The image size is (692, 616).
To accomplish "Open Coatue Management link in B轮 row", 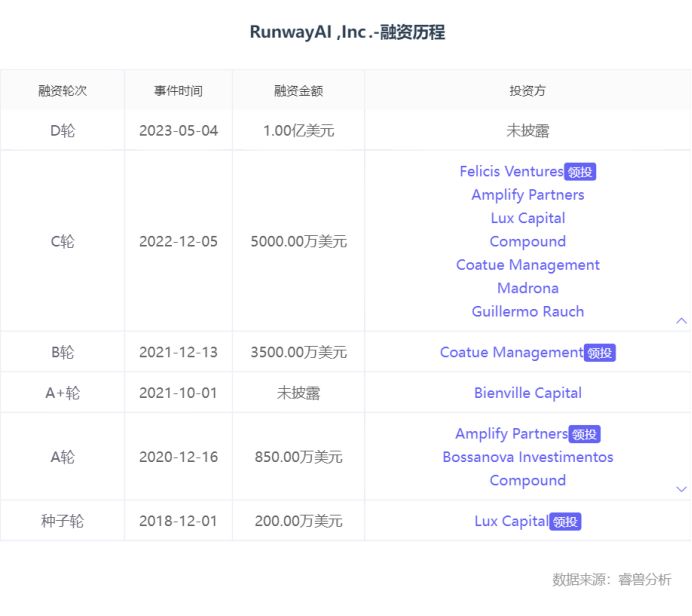I will coord(511,352).
